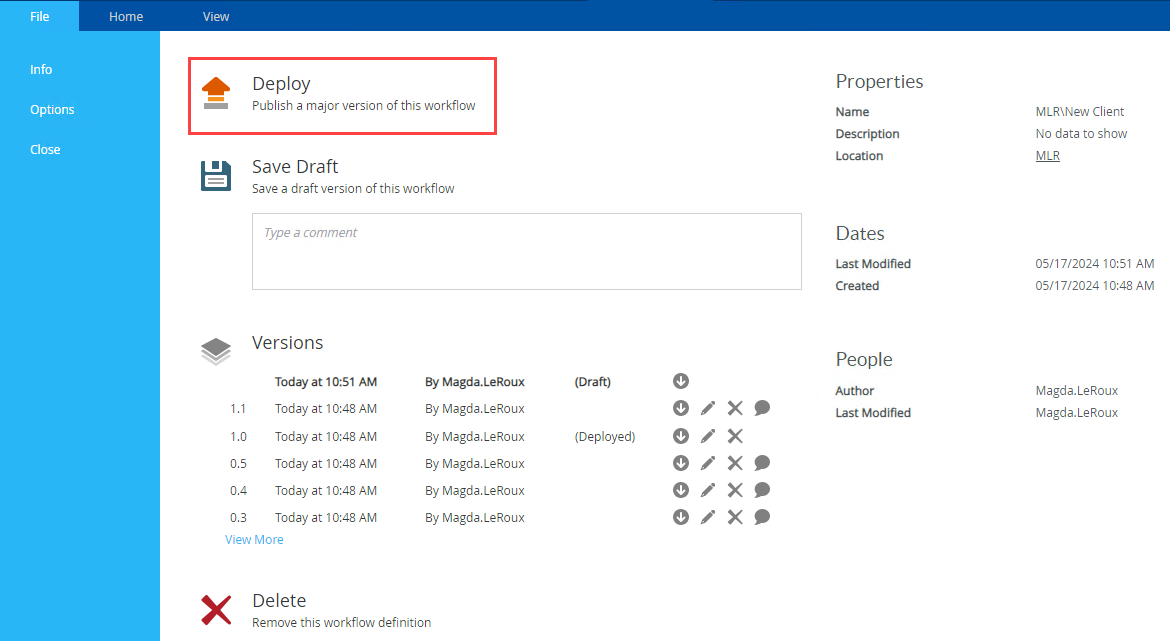The width and height of the screenshot is (1170, 641).
Task: Expand the versions list with View More
Action: (254, 540)
